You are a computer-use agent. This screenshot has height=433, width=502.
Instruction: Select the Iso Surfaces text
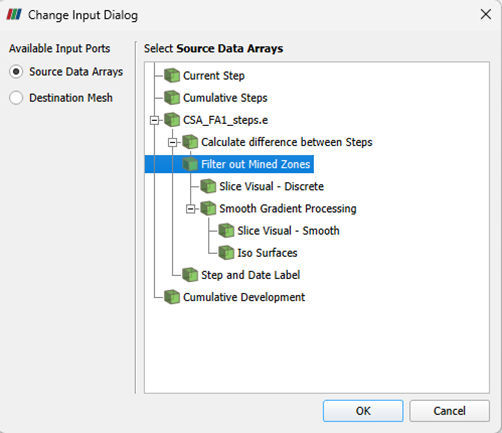(267, 253)
